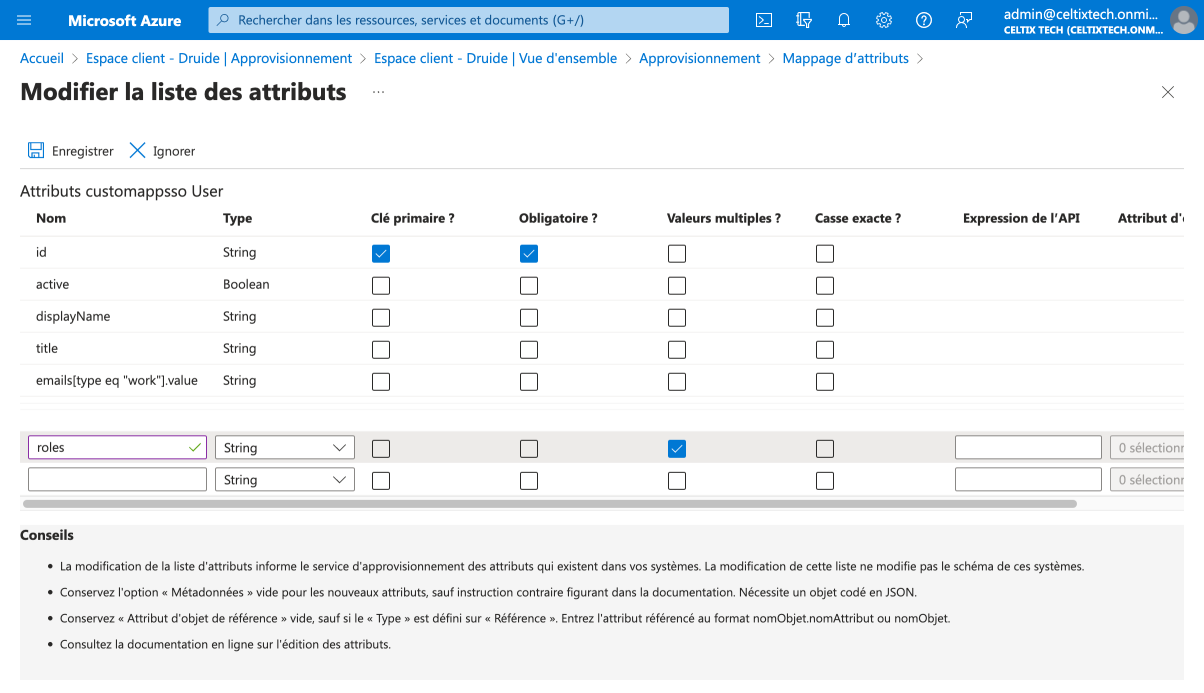Click the Microsoft Azure home link

pos(125,20)
